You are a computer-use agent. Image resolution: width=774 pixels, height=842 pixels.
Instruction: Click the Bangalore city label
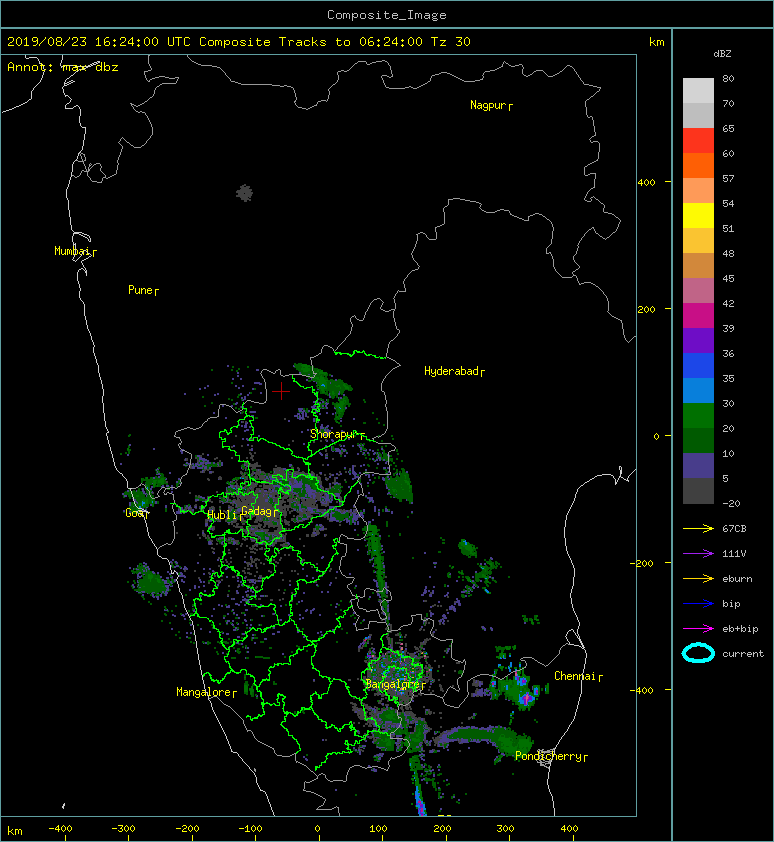pyautogui.click(x=392, y=684)
